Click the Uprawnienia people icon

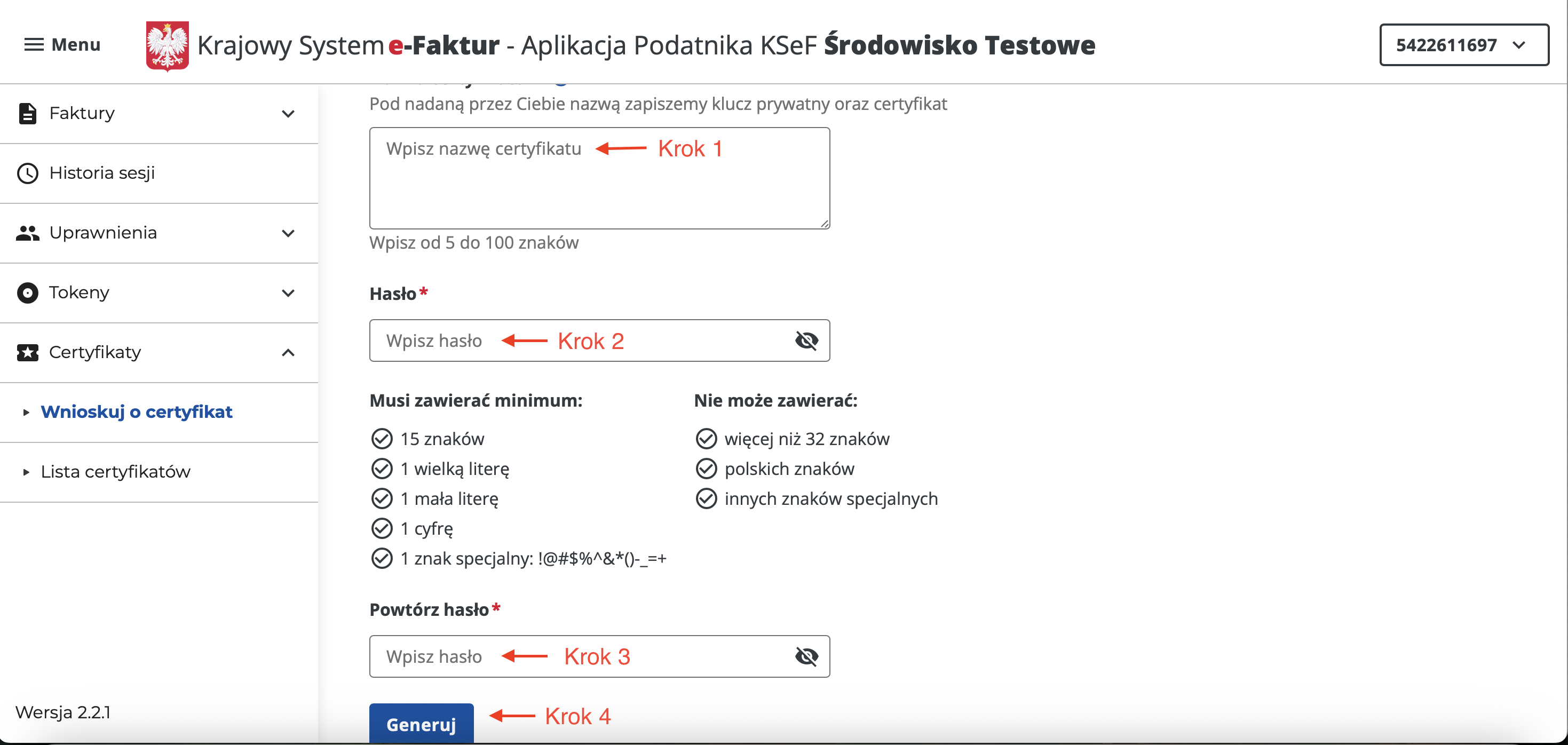point(27,233)
